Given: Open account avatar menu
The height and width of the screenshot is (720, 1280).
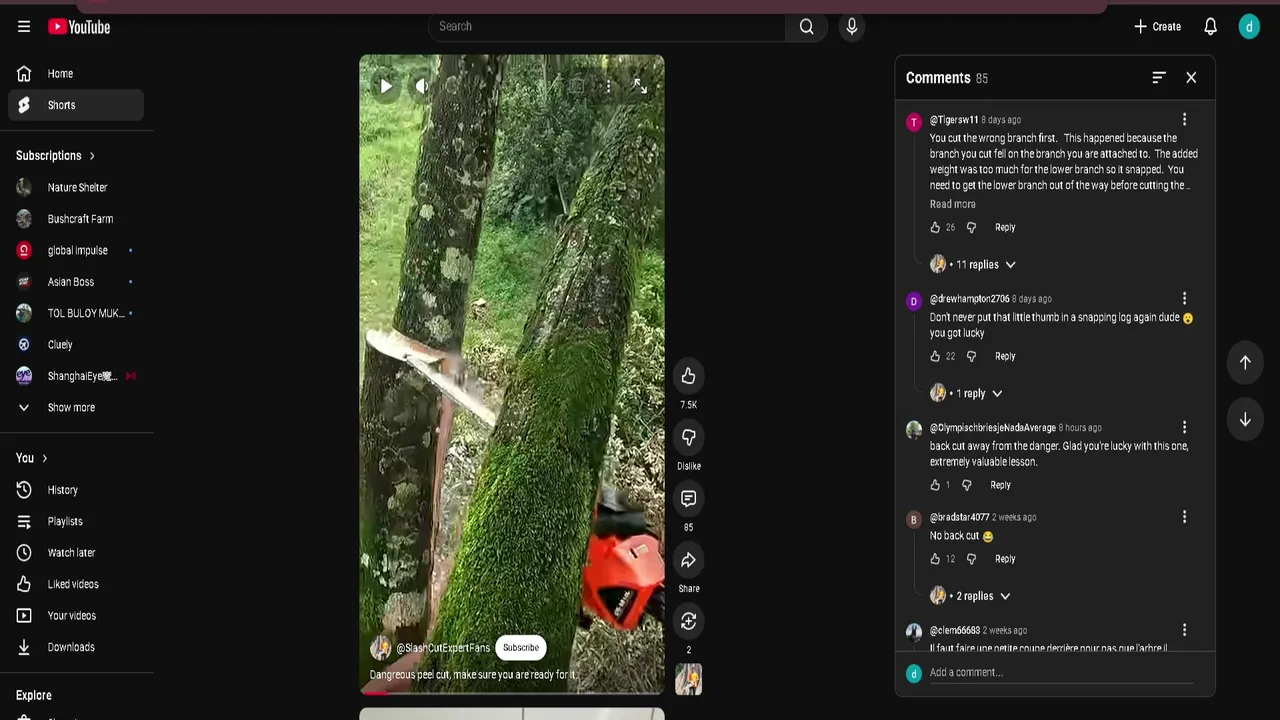Looking at the screenshot, I should pyautogui.click(x=1249, y=27).
